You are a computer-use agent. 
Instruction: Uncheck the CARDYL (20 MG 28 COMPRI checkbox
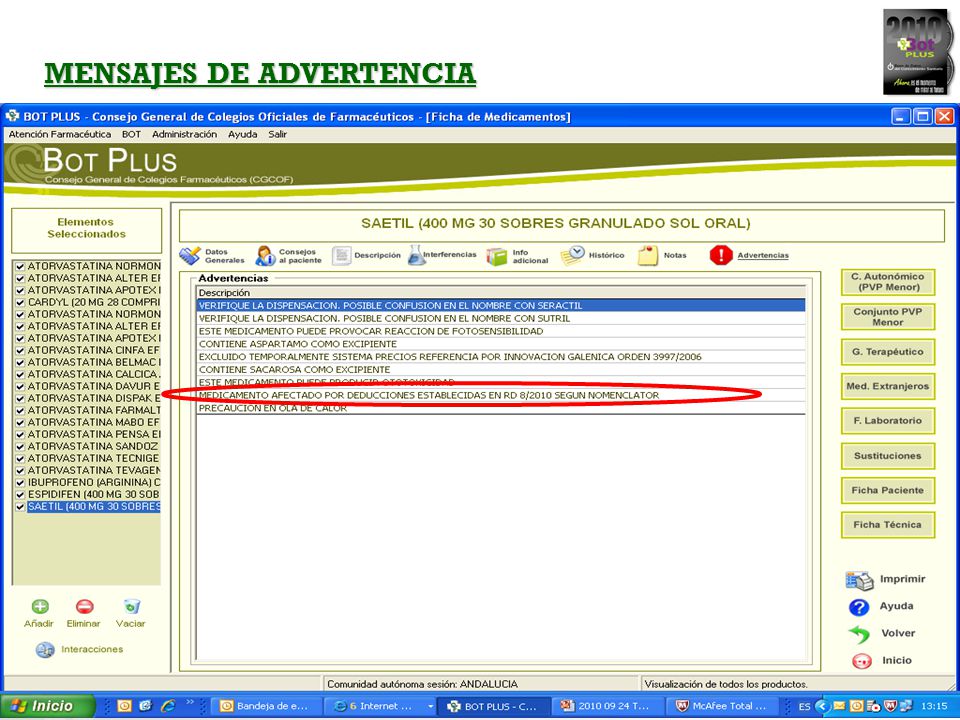pos(20,302)
